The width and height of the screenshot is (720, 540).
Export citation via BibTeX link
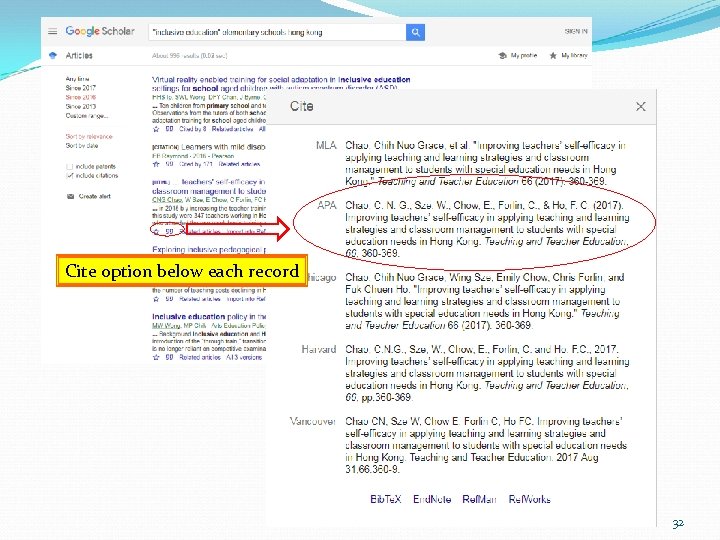(386, 499)
